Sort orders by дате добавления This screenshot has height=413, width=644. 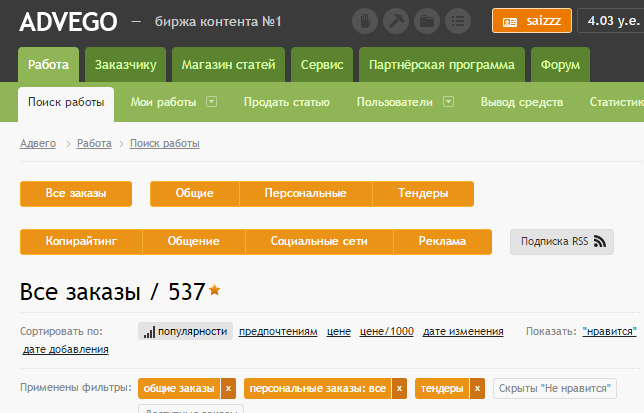65,349
